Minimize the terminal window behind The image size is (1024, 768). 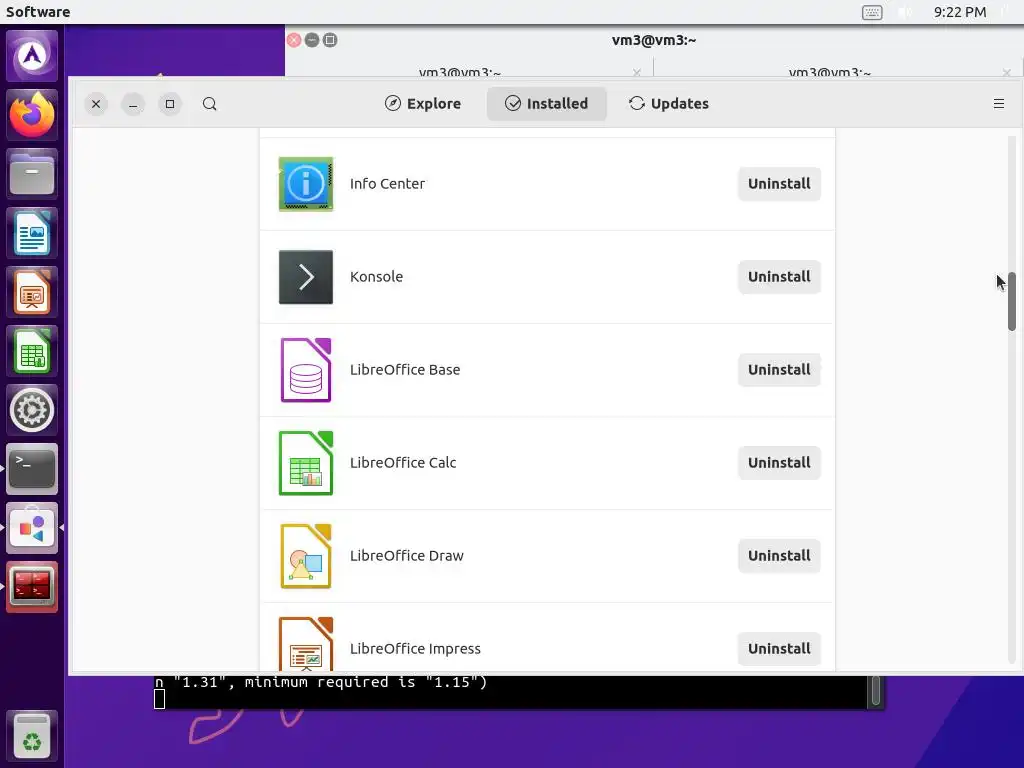pyautogui.click(x=312, y=40)
